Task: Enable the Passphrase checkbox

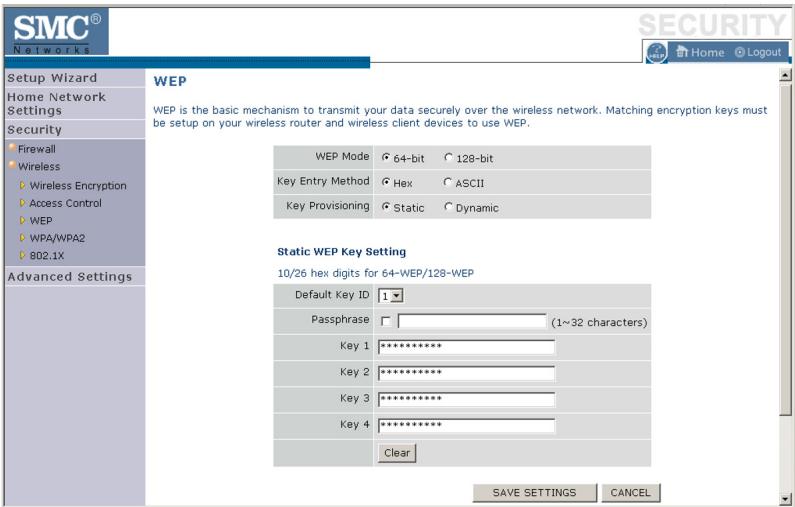Action: [x=386, y=321]
